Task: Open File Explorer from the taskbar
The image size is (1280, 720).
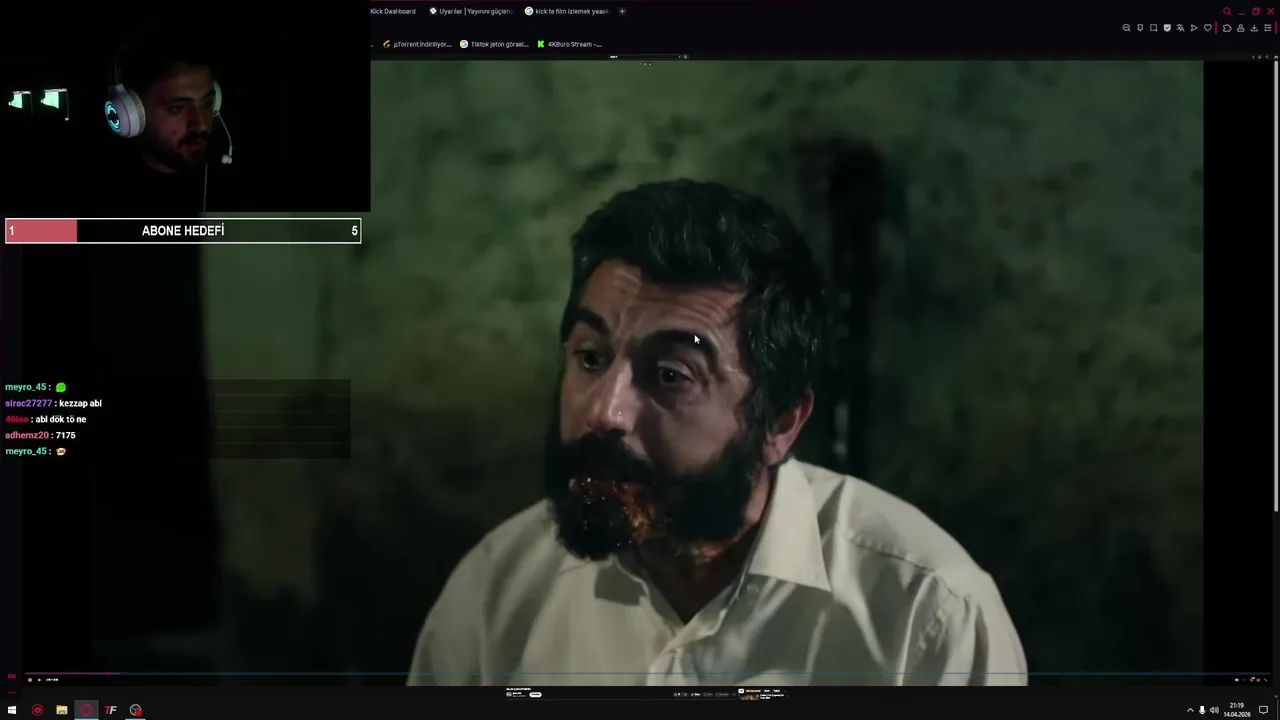Action: tap(61, 710)
